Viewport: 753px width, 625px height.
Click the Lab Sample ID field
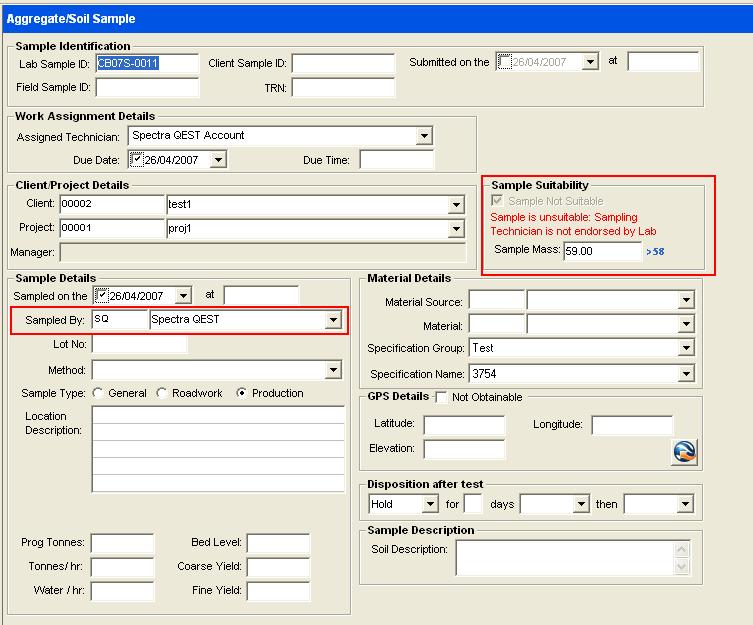[x=146, y=63]
